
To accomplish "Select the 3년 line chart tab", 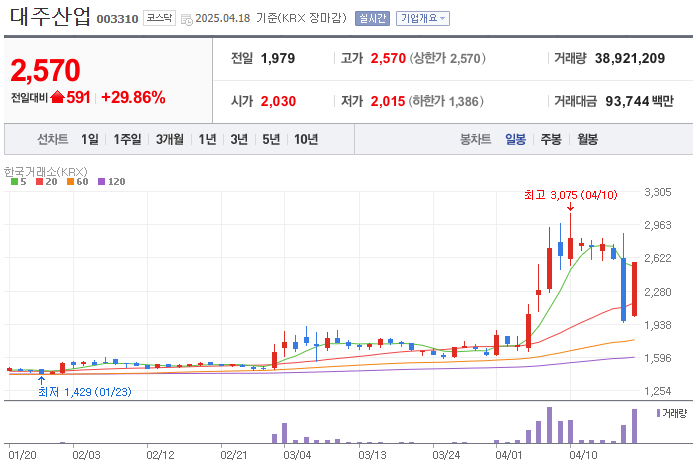I will (239, 140).
